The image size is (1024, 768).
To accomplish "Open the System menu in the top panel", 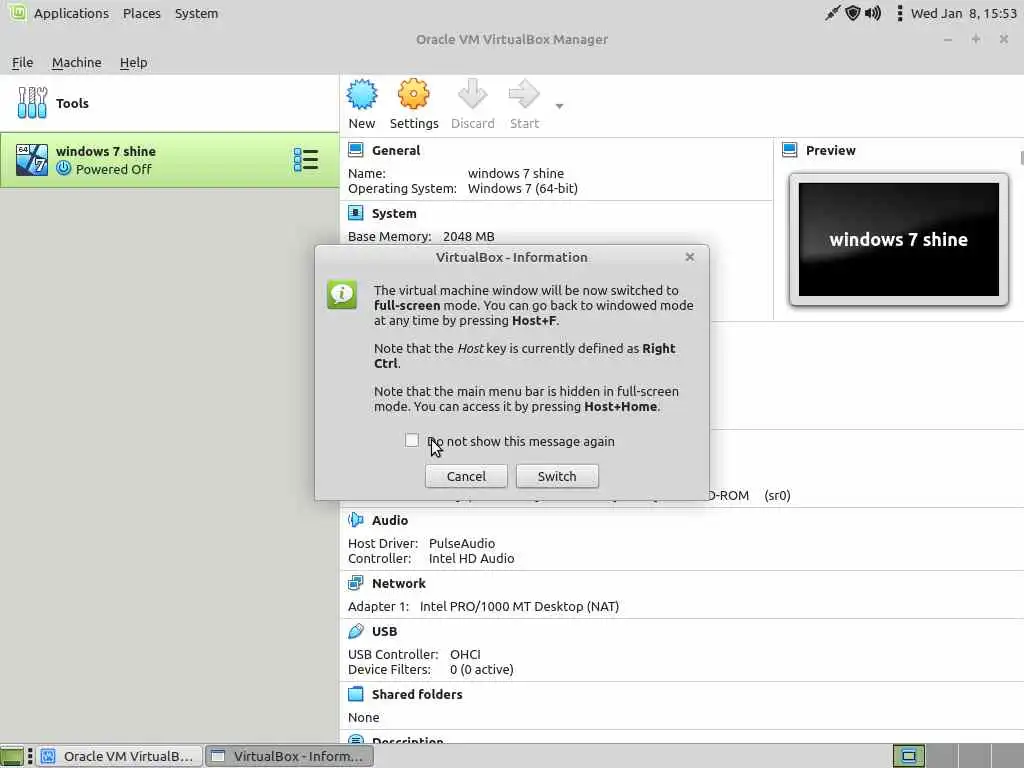I will point(197,14).
